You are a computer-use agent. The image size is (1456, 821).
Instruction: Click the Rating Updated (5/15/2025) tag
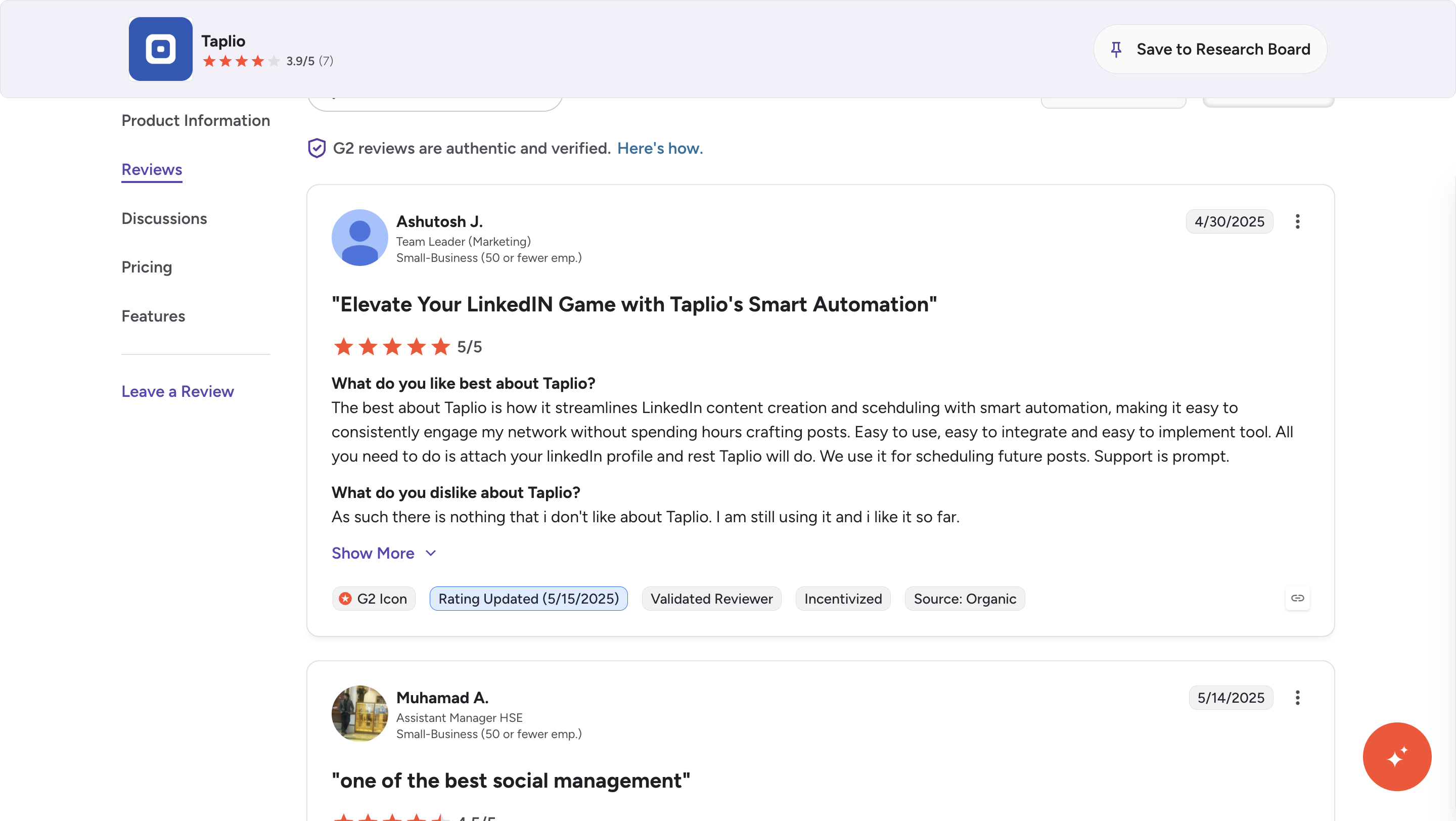[528, 599]
